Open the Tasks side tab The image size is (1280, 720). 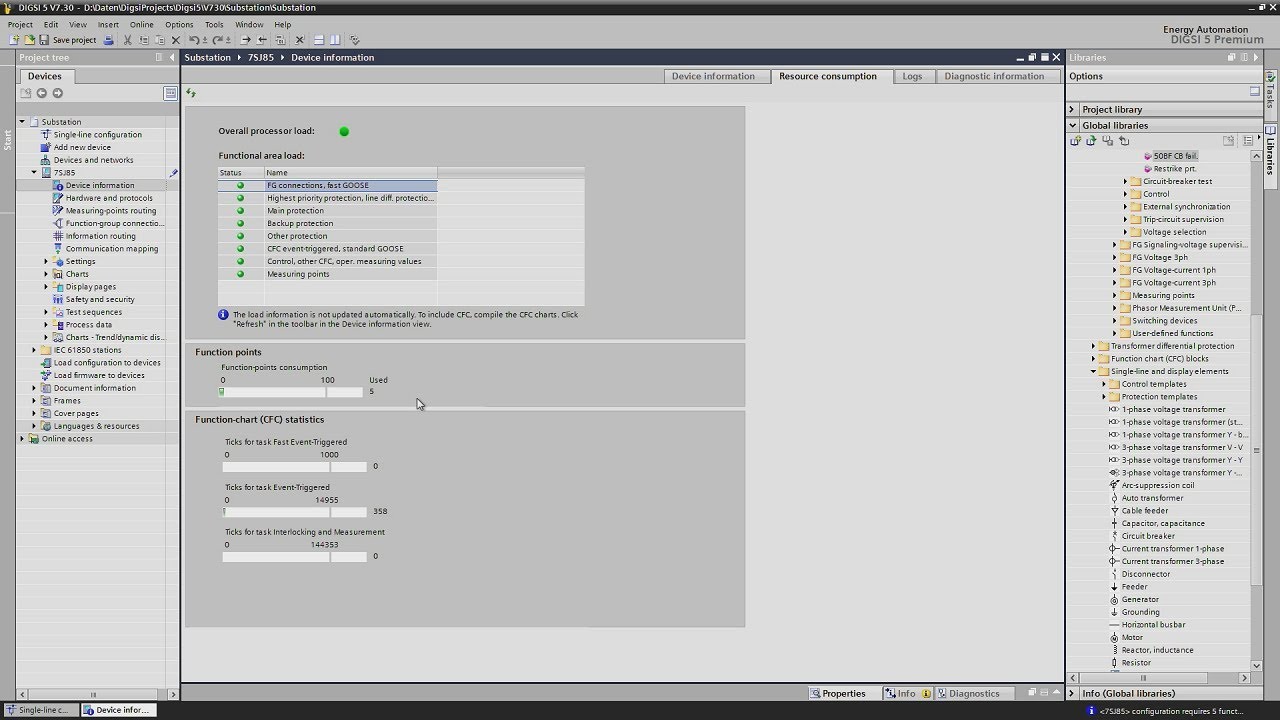click(1271, 96)
